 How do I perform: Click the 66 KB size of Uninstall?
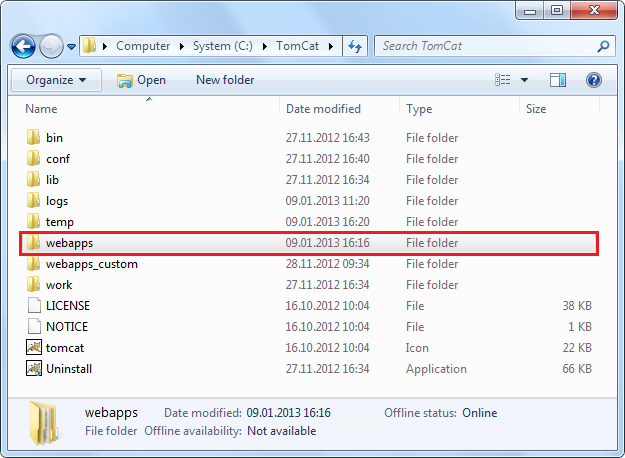click(x=577, y=369)
